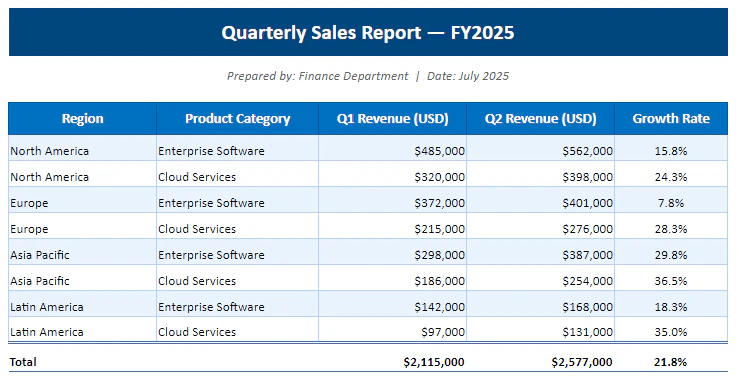Click Asia Pacific in the $298,000 row
Viewport: 739px width, 383px height.
coord(40,255)
